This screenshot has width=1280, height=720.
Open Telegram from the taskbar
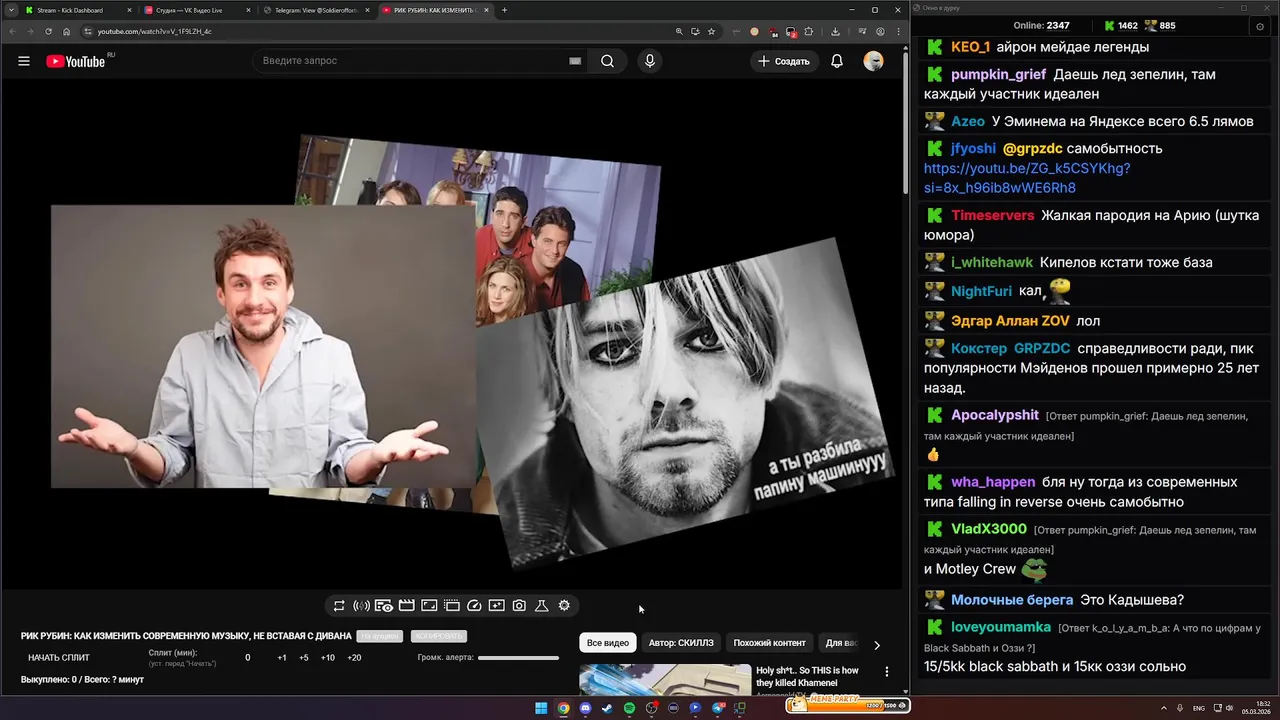pos(717,708)
